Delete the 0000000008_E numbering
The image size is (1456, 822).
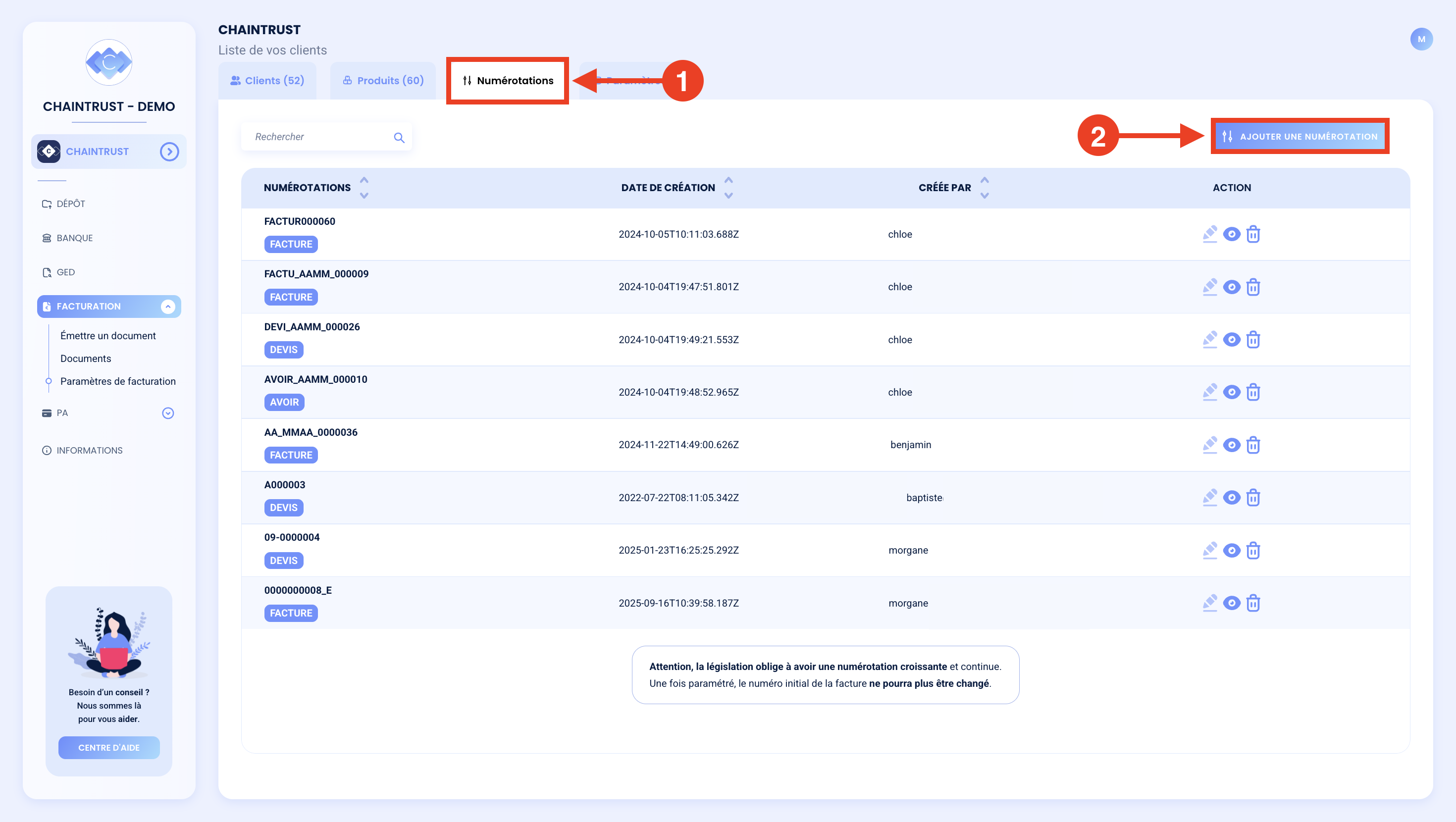point(1253,603)
